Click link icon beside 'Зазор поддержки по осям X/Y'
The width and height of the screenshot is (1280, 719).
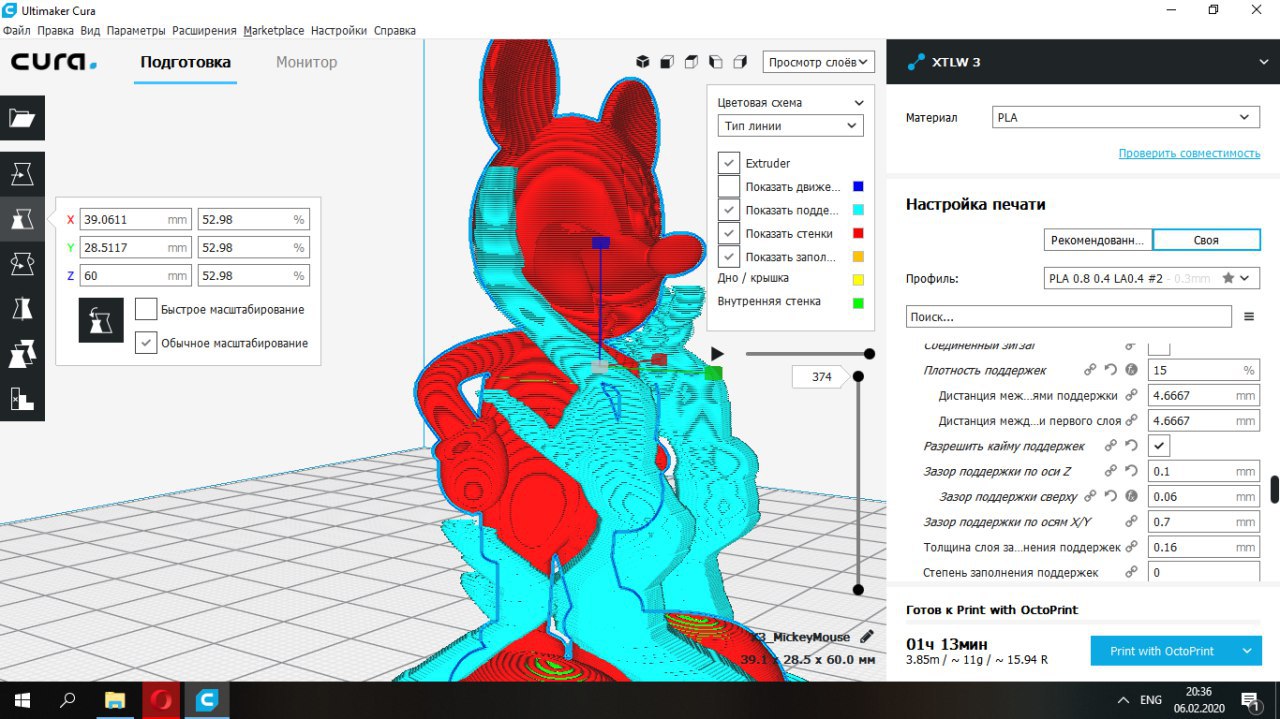click(1131, 522)
